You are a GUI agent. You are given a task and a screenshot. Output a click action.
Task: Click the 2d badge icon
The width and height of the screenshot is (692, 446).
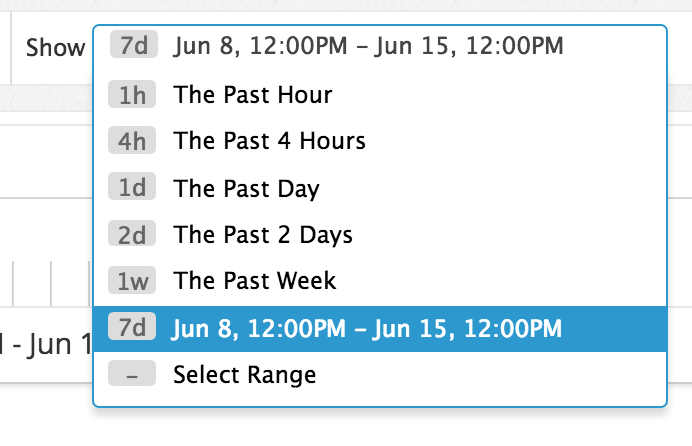133,235
